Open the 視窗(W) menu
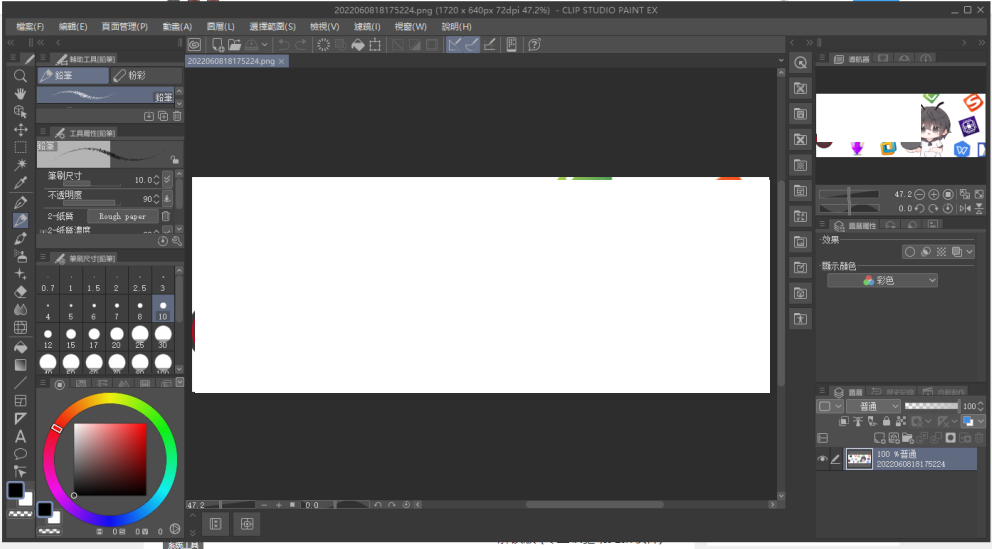 click(411, 27)
